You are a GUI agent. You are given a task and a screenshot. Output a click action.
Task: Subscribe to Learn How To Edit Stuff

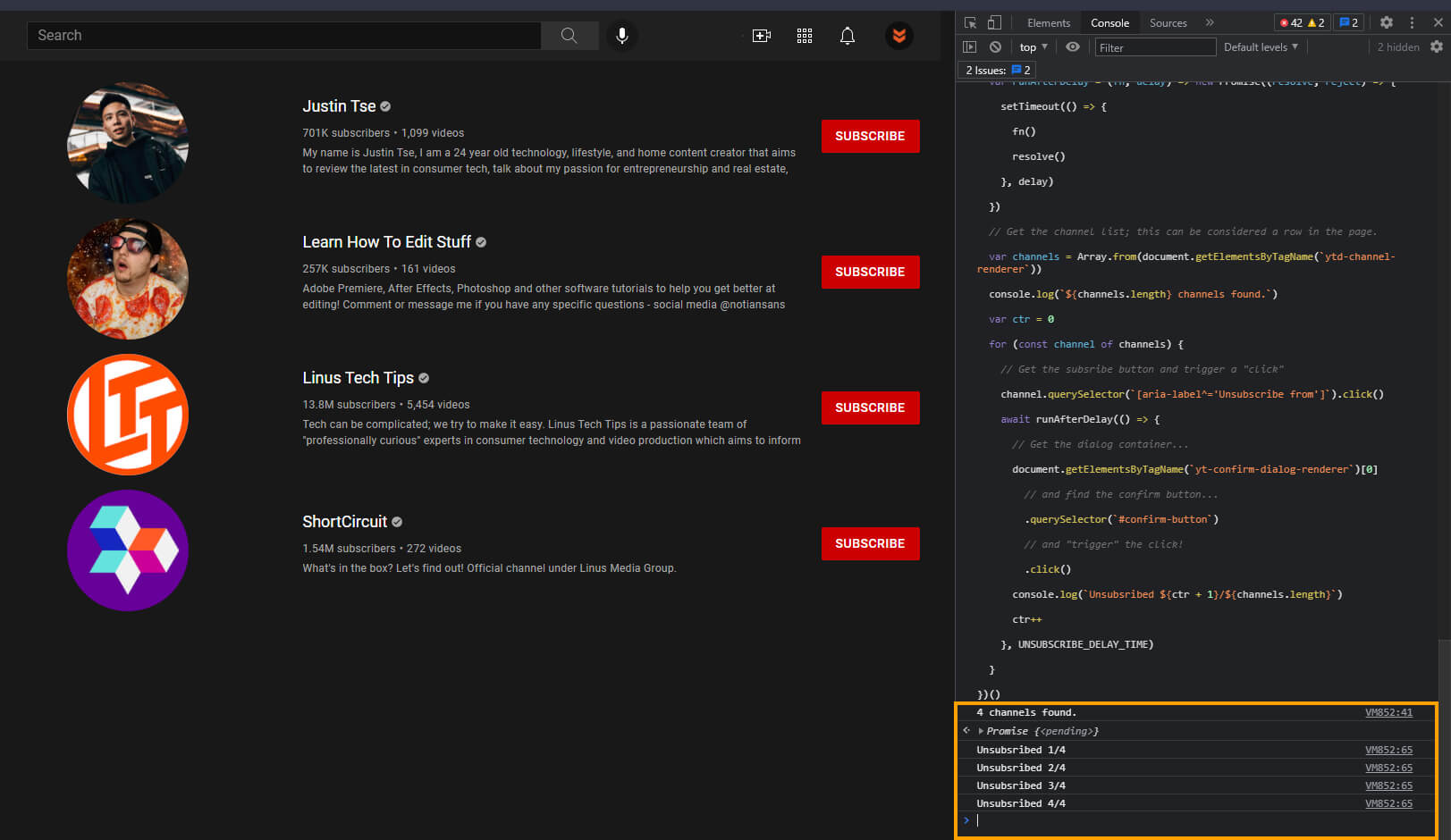tap(870, 272)
